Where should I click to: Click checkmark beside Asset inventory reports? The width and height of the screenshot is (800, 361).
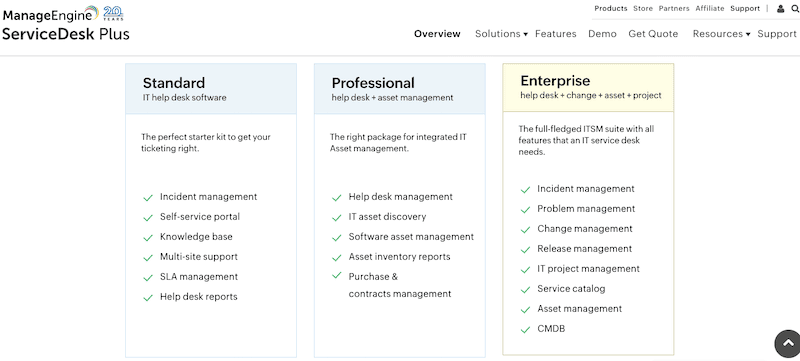click(x=336, y=257)
